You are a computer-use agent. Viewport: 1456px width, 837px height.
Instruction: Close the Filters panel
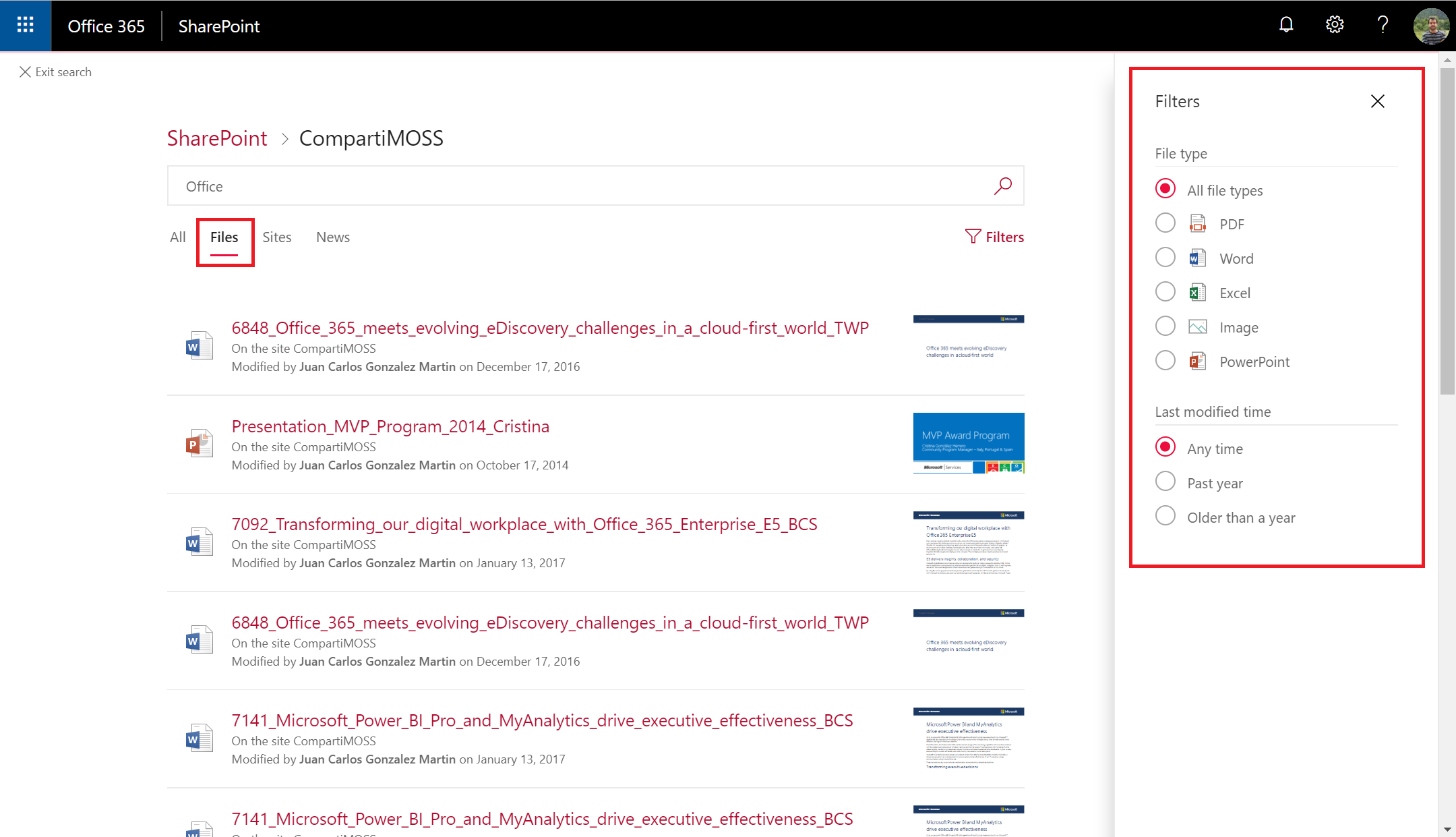[1377, 101]
